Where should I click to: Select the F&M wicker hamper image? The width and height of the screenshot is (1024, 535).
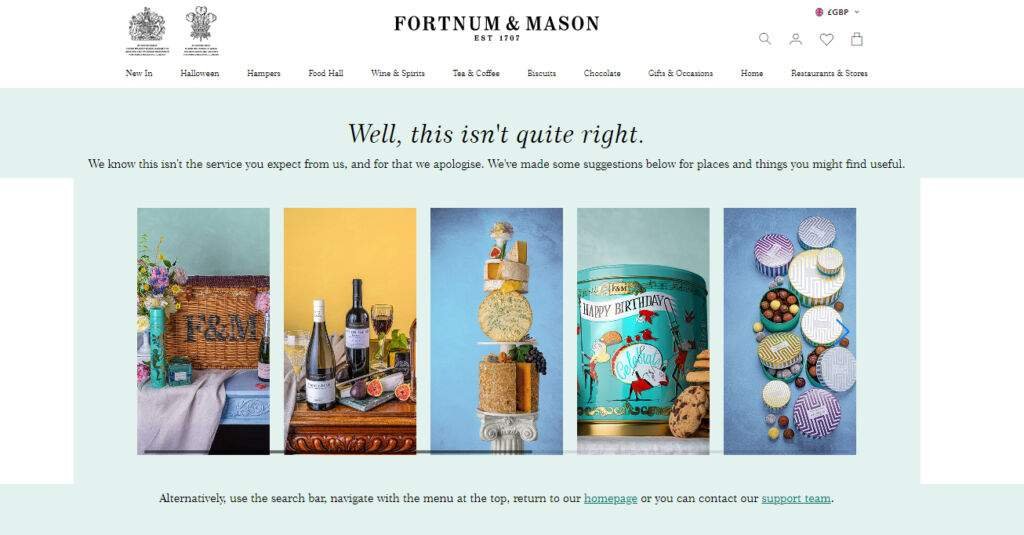pos(203,331)
